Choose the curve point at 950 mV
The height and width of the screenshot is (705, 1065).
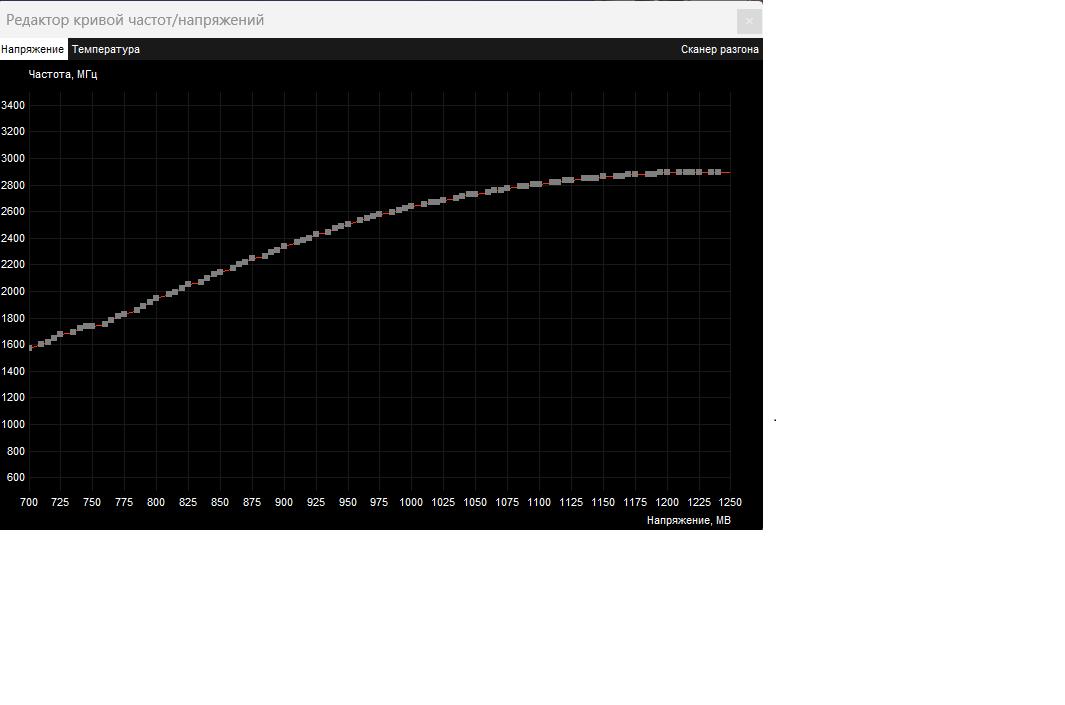(x=348, y=224)
